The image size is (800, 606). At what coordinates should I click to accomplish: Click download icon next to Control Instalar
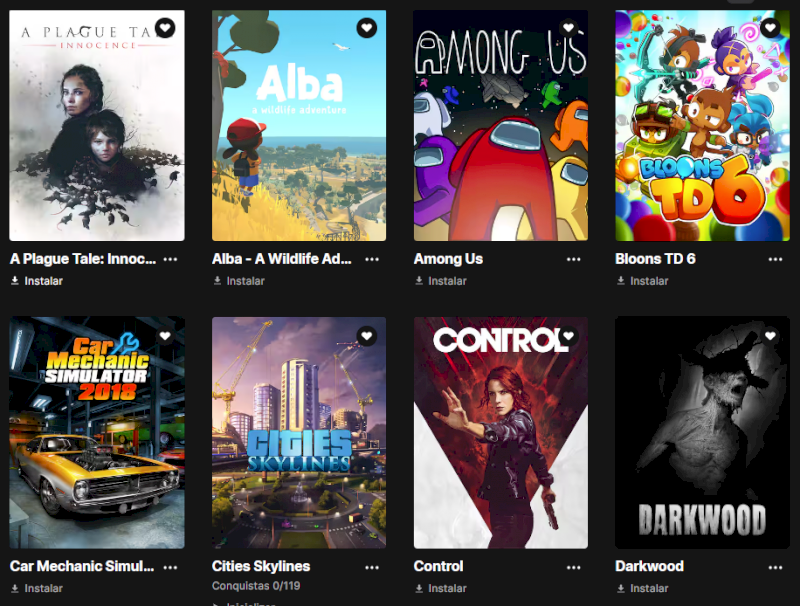(419, 588)
